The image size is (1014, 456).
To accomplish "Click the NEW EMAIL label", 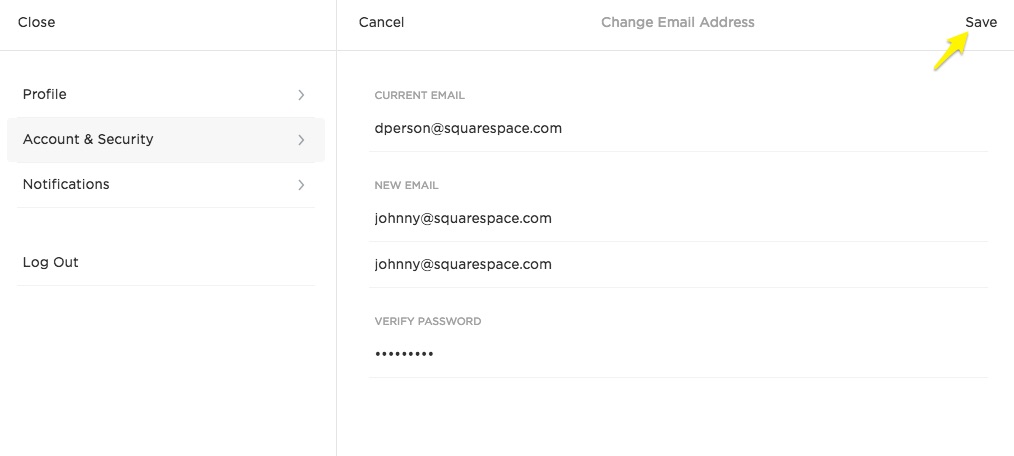I will point(406,186).
